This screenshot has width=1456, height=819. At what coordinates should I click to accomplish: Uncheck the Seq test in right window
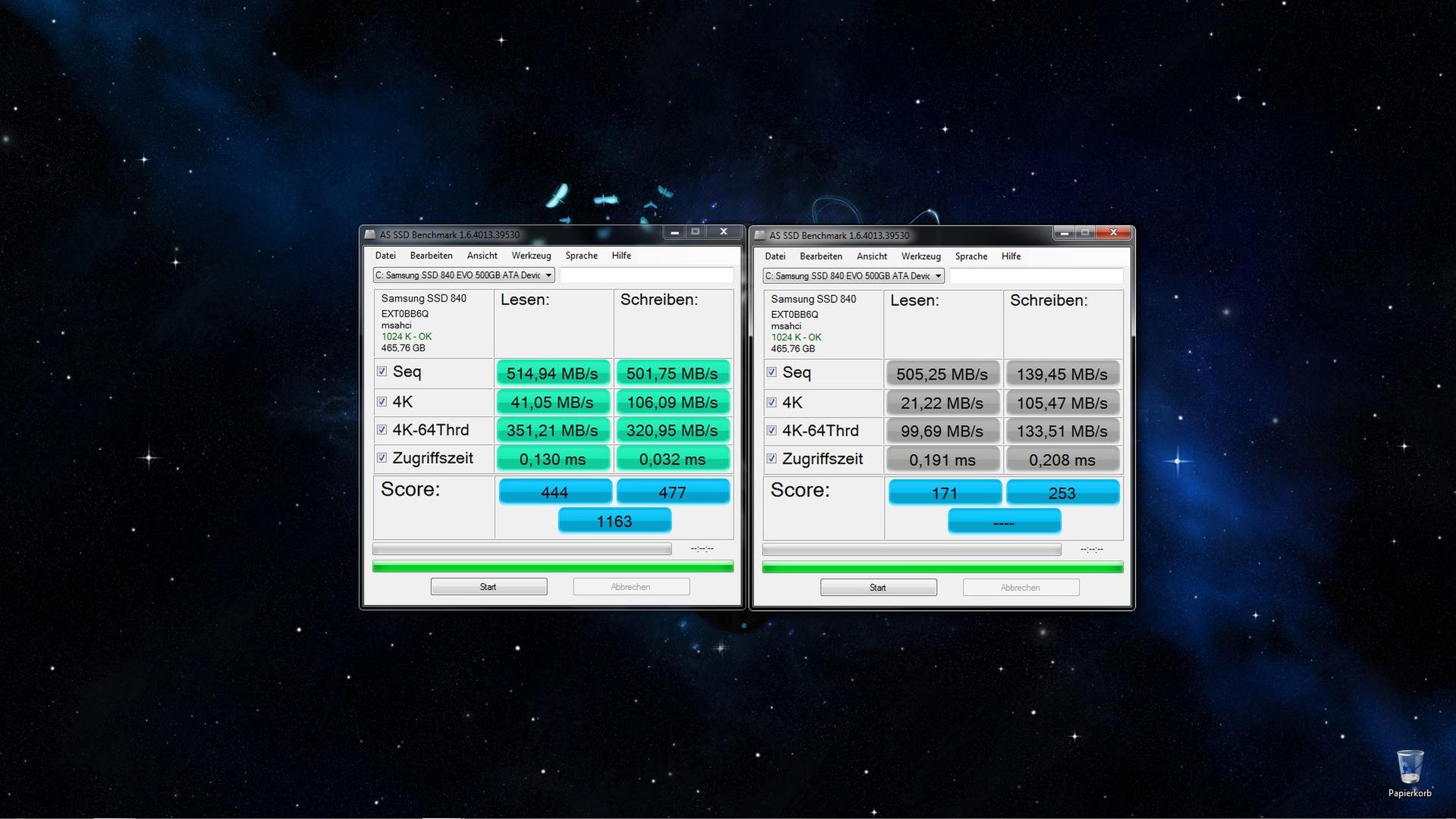click(772, 373)
